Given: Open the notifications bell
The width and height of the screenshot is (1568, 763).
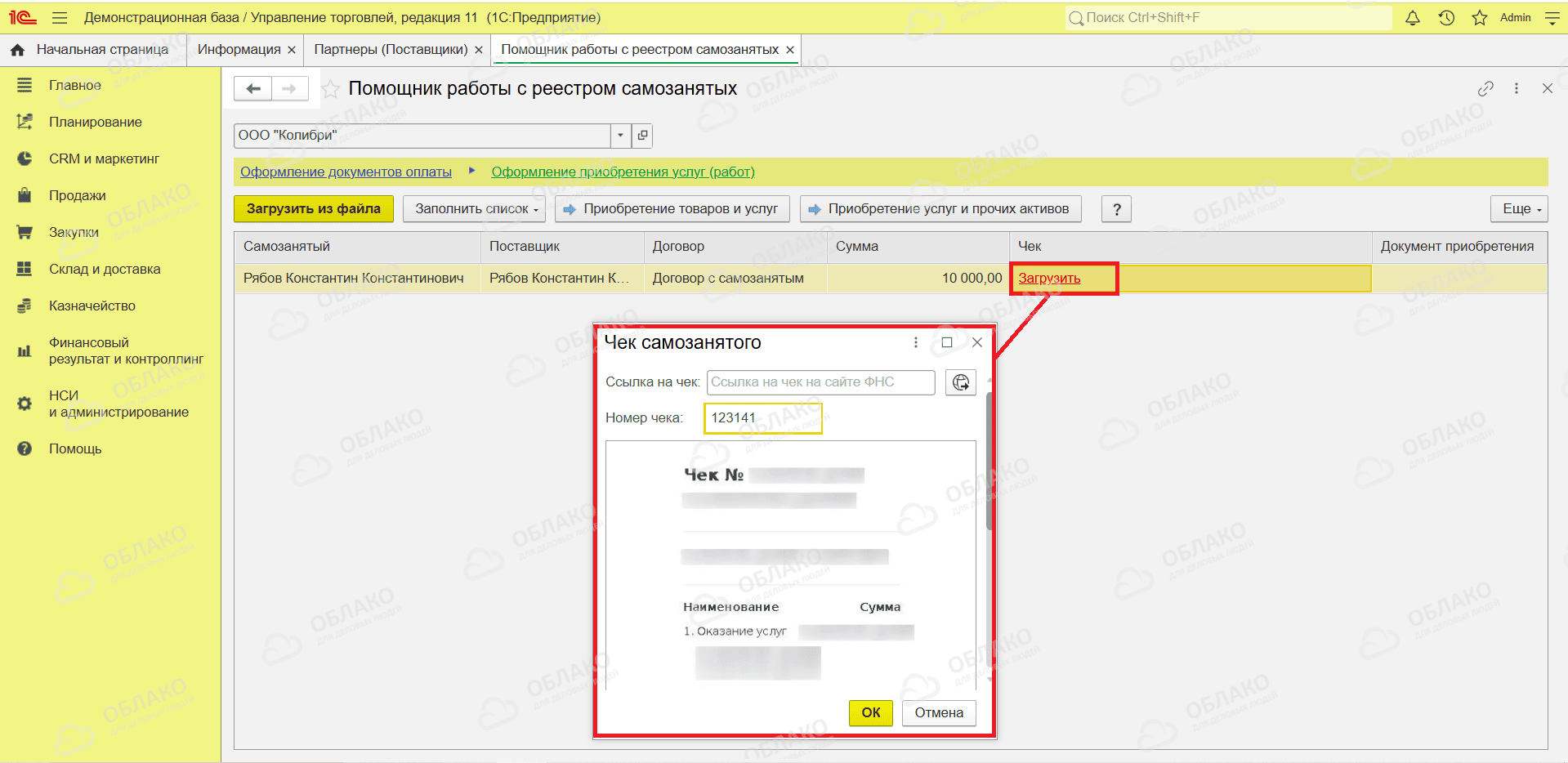Looking at the screenshot, I should pyautogui.click(x=1413, y=17).
